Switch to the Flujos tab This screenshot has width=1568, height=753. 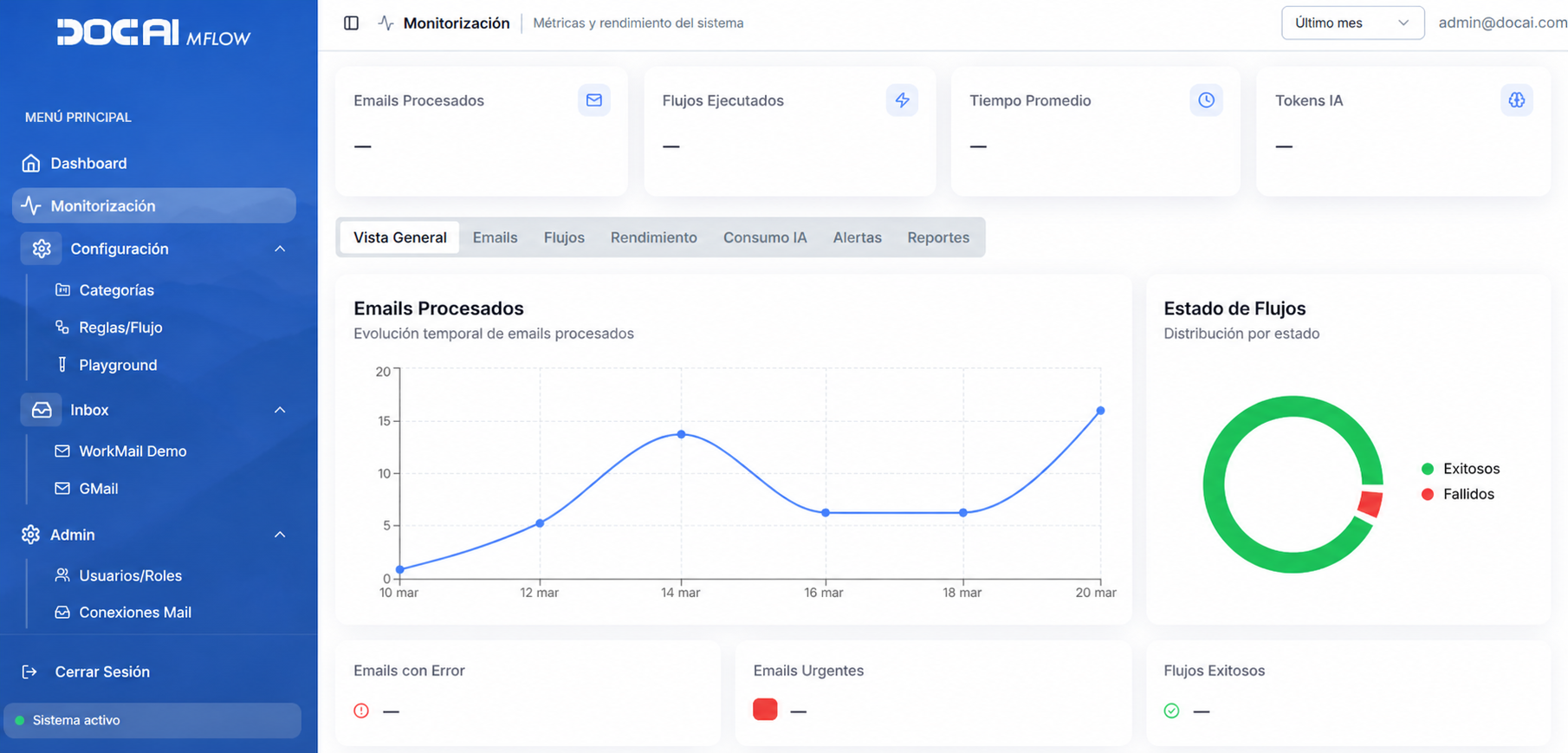click(564, 237)
